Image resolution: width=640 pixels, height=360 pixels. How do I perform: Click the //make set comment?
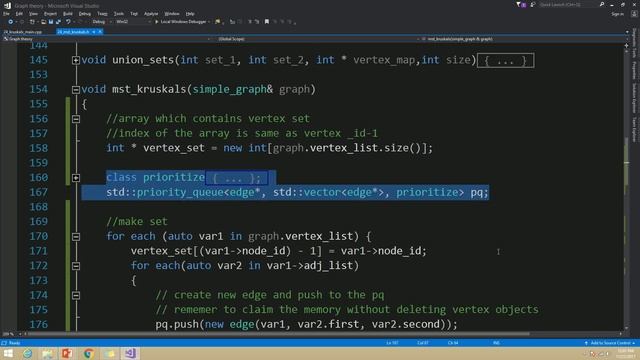tap(137, 221)
